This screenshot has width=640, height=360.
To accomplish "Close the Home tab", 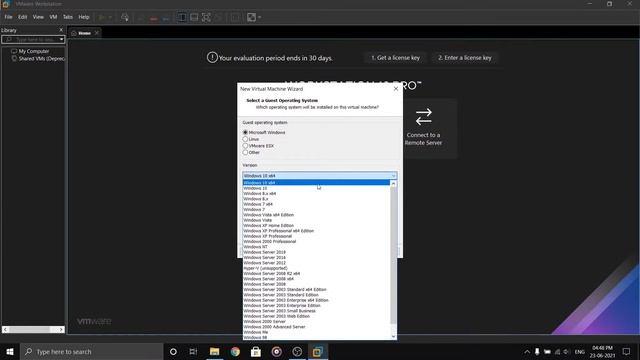I will coord(97,33).
